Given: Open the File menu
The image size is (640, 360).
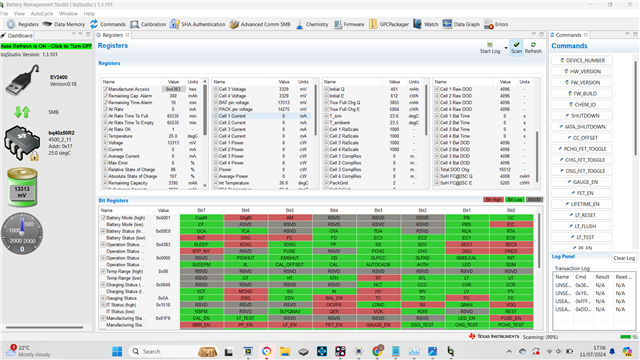Looking at the screenshot, I should pos(4,13).
